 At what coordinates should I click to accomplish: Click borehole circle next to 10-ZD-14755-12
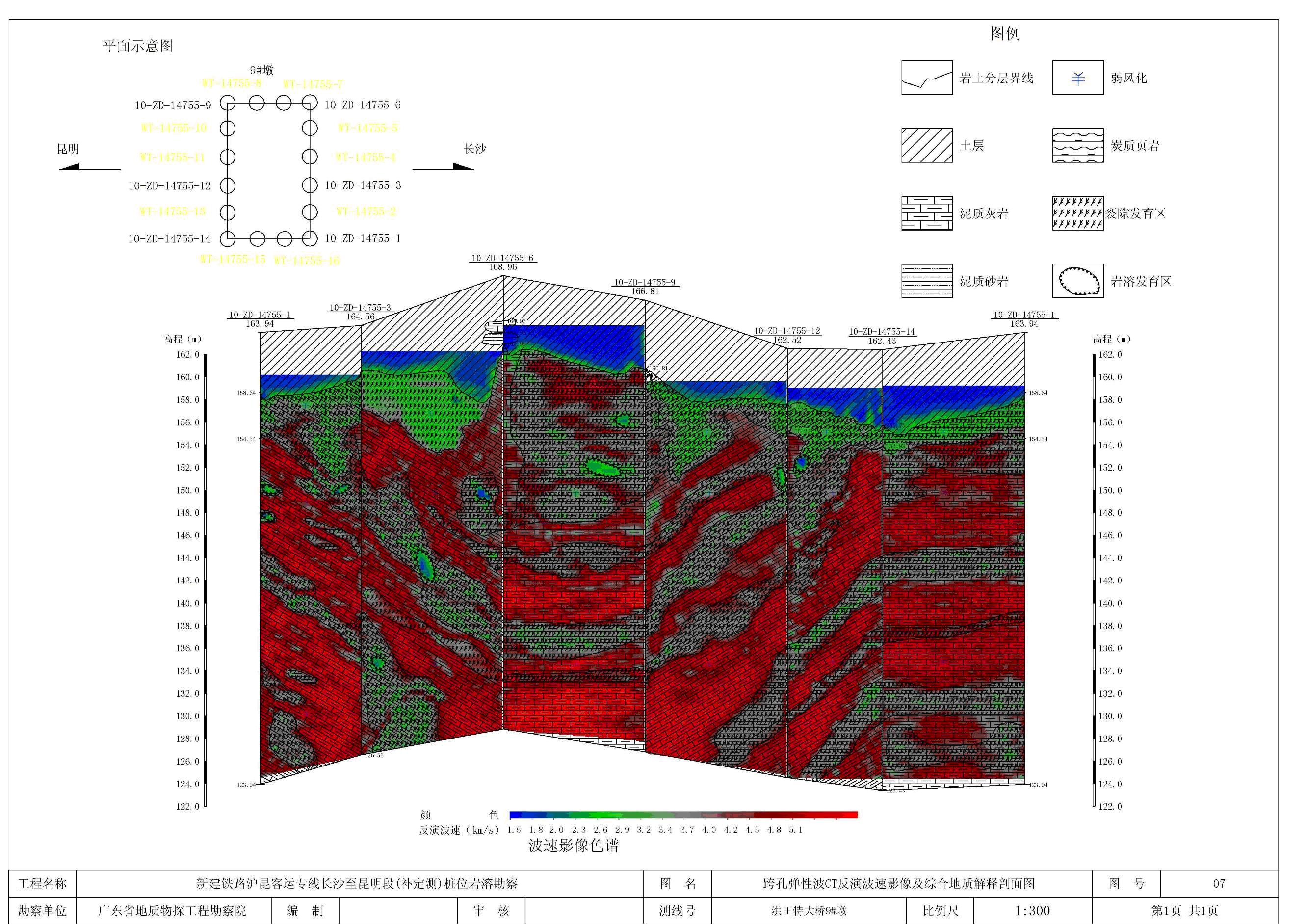[228, 185]
